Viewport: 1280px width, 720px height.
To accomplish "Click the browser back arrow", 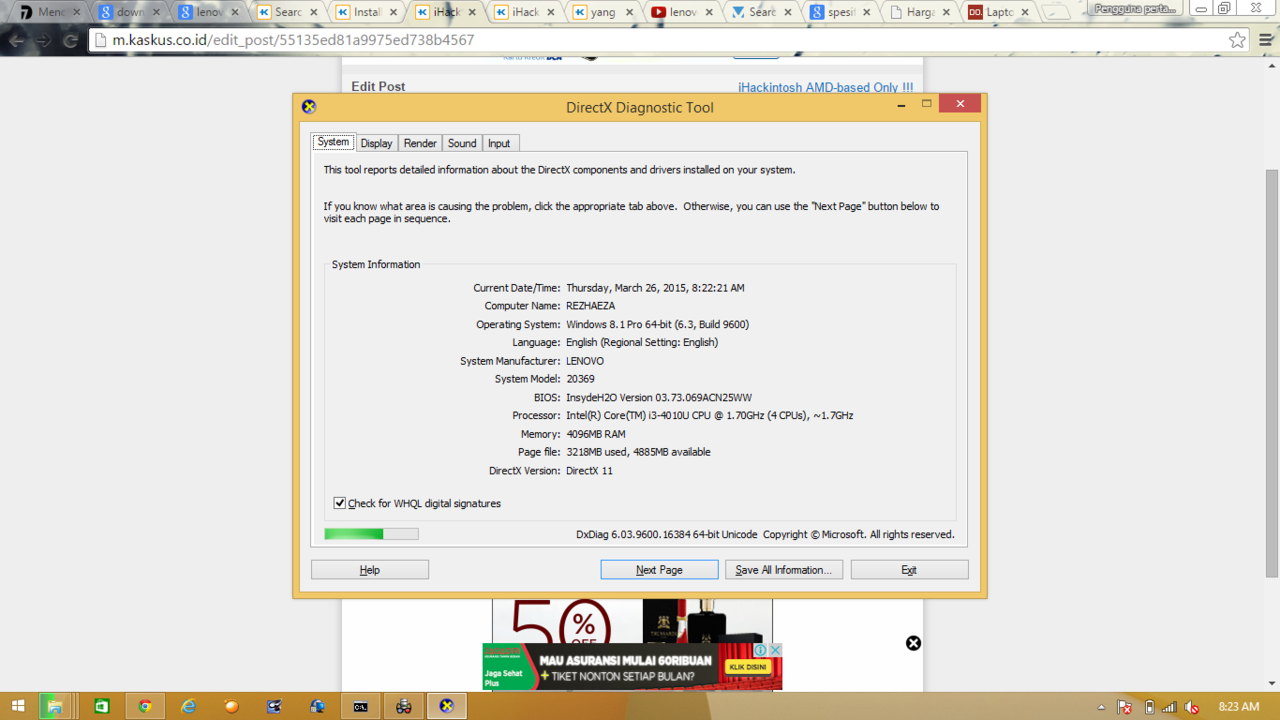I will (17, 41).
